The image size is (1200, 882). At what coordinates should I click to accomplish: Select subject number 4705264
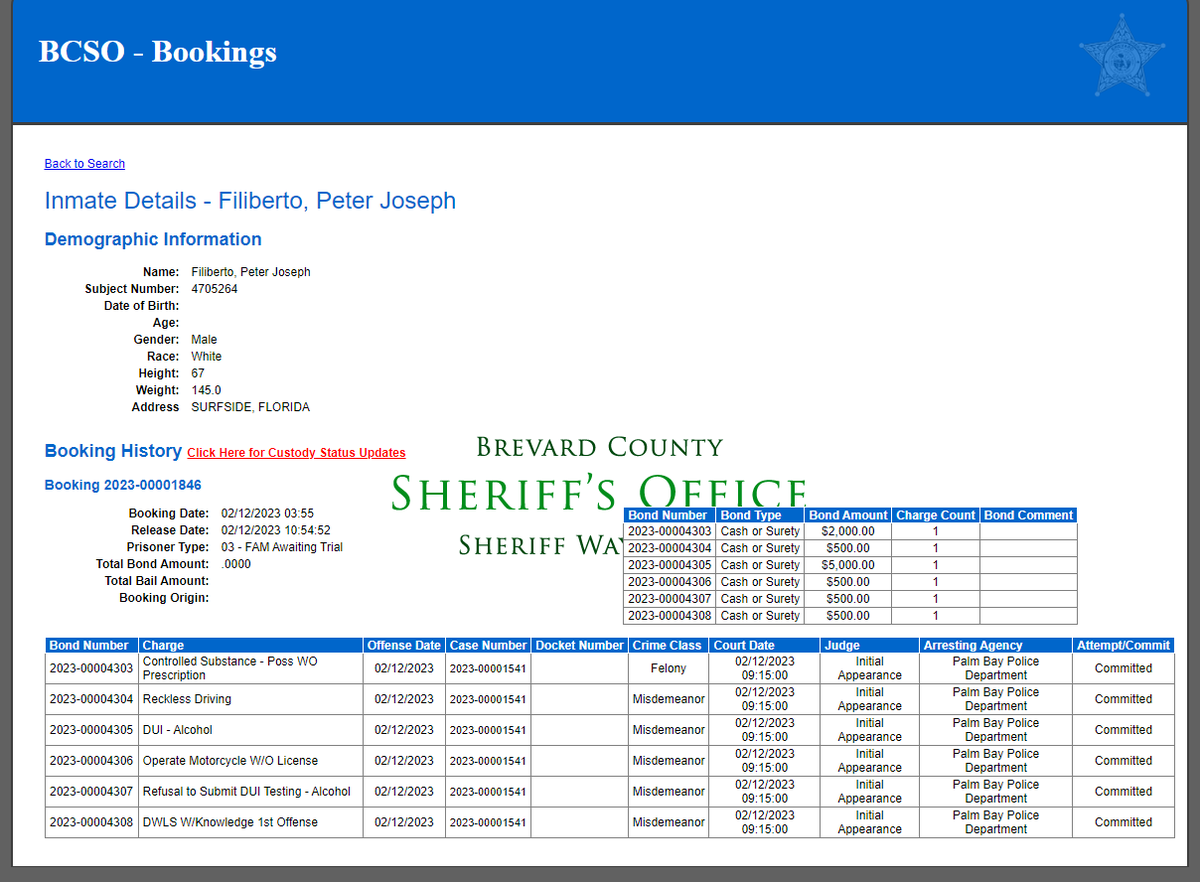point(214,289)
